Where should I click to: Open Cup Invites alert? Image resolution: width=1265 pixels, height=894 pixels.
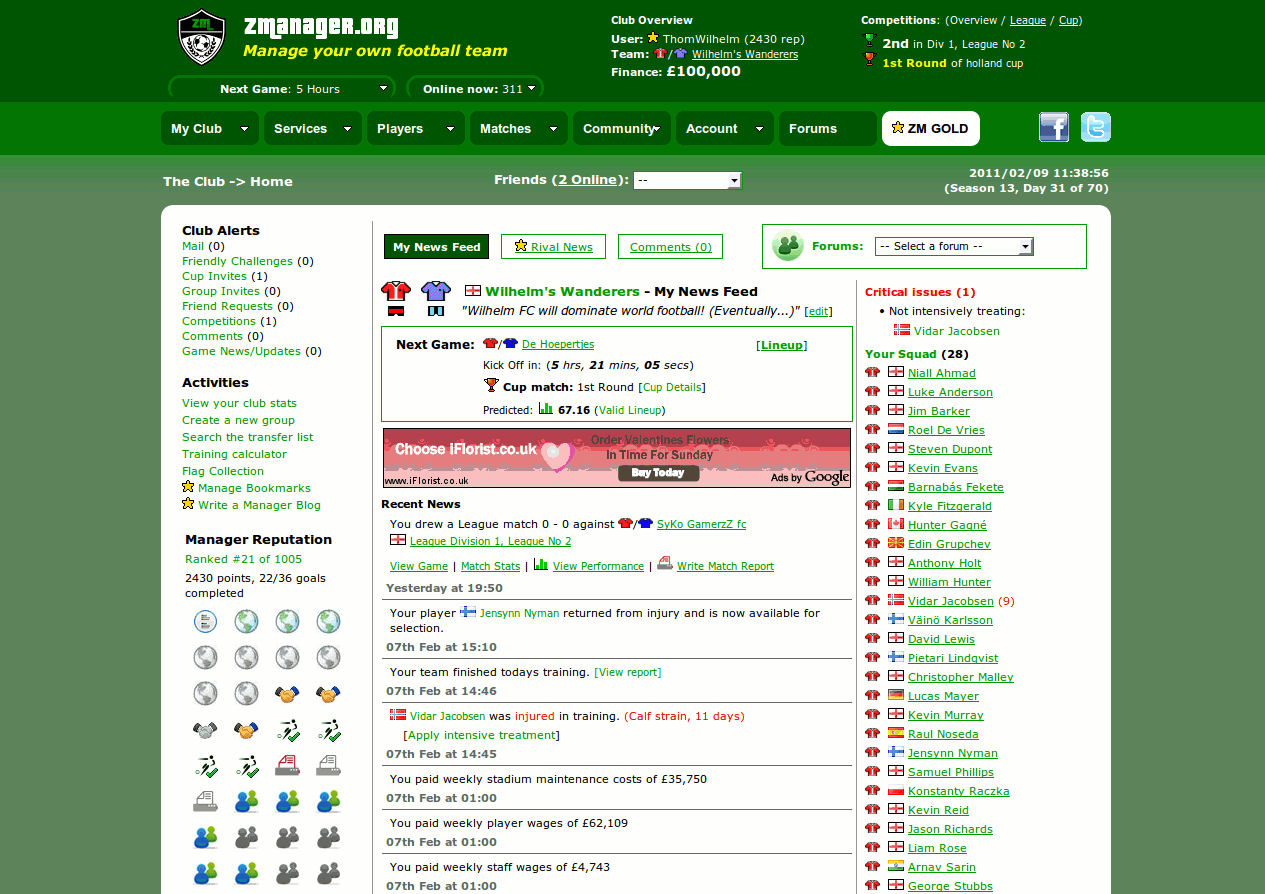(214, 276)
